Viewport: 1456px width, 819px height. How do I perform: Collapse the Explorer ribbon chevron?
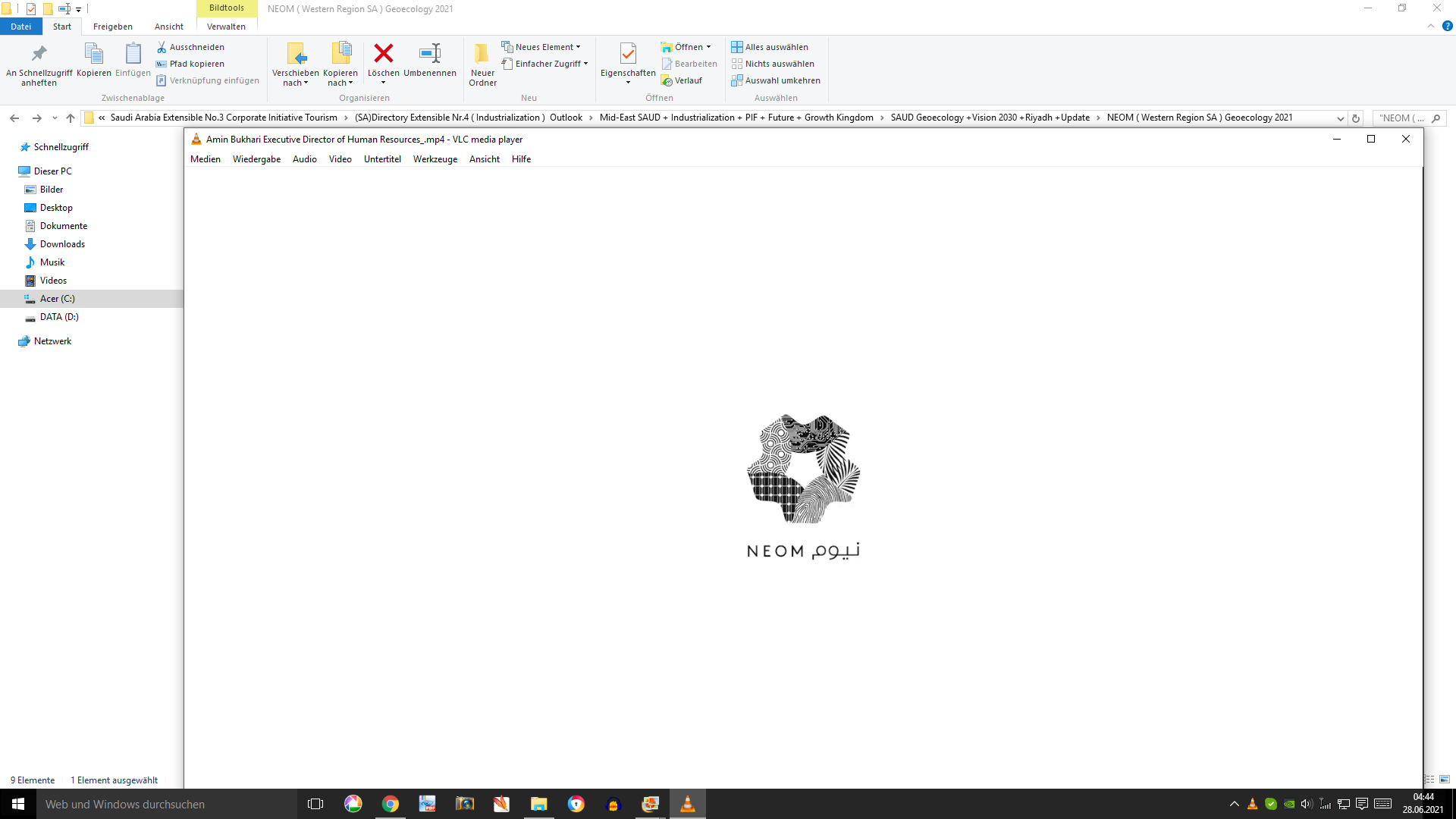1431,26
